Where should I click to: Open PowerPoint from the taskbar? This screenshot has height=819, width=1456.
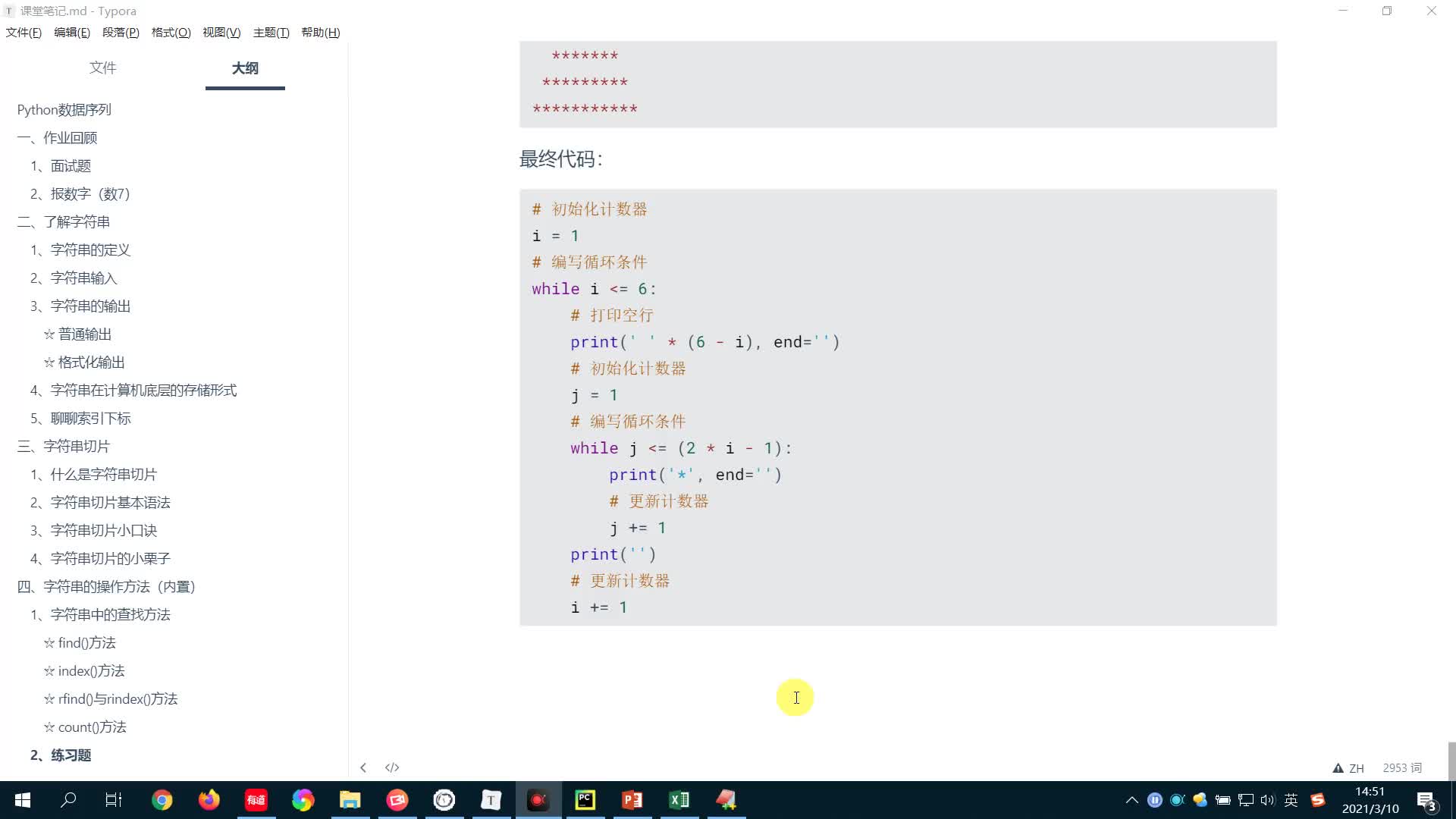click(x=632, y=800)
